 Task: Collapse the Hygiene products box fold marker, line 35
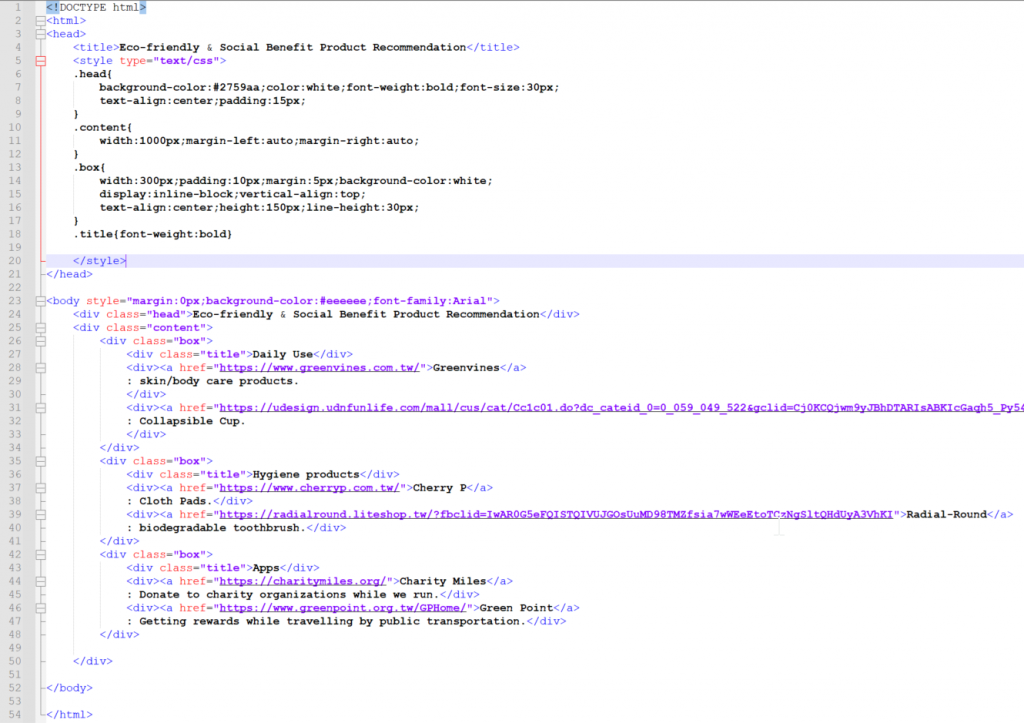(x=40, y=461)
